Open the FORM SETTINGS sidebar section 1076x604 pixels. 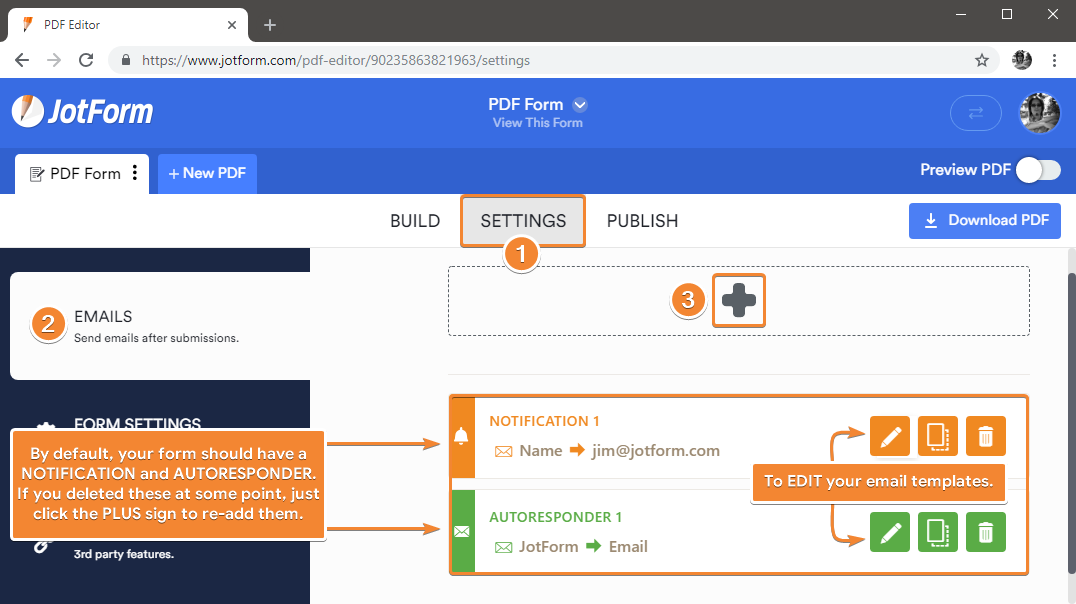click(137, 423)
